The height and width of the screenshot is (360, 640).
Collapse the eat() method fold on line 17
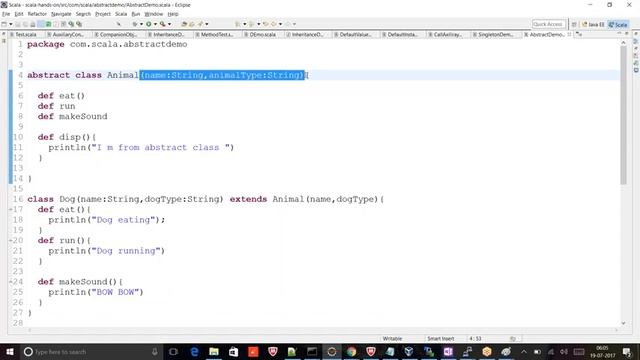point(11,209)
